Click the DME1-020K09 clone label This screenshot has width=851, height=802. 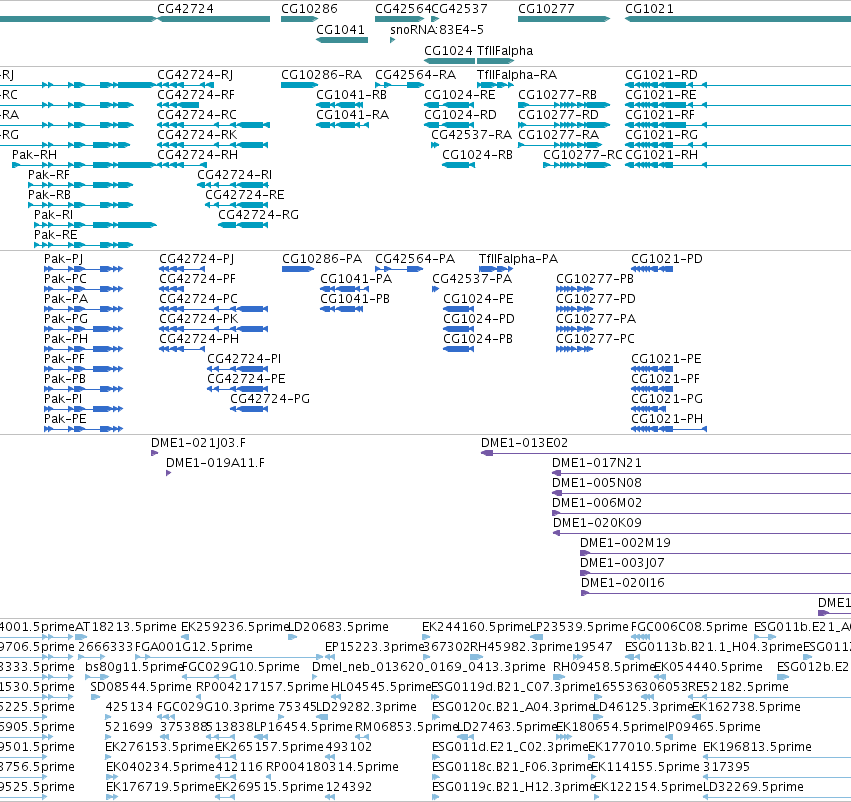[x=597, y=523]
